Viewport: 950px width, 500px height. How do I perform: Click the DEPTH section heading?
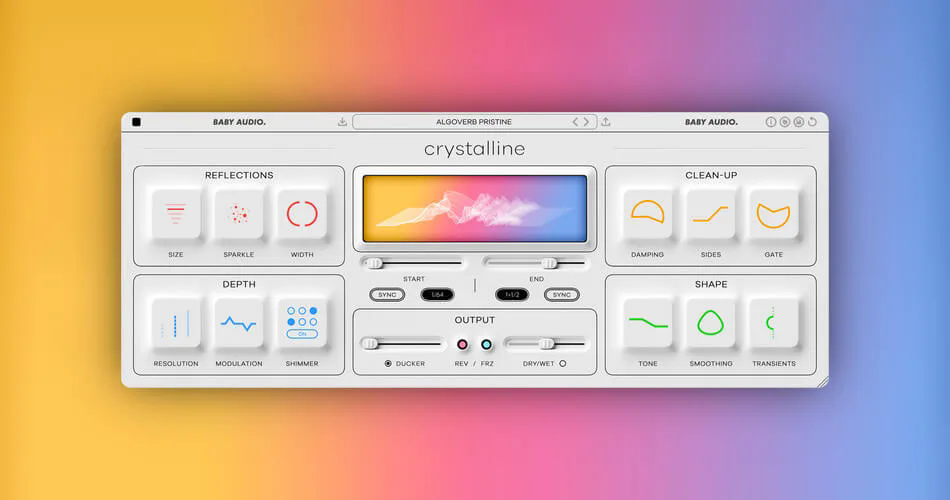[x=239, y=284]
